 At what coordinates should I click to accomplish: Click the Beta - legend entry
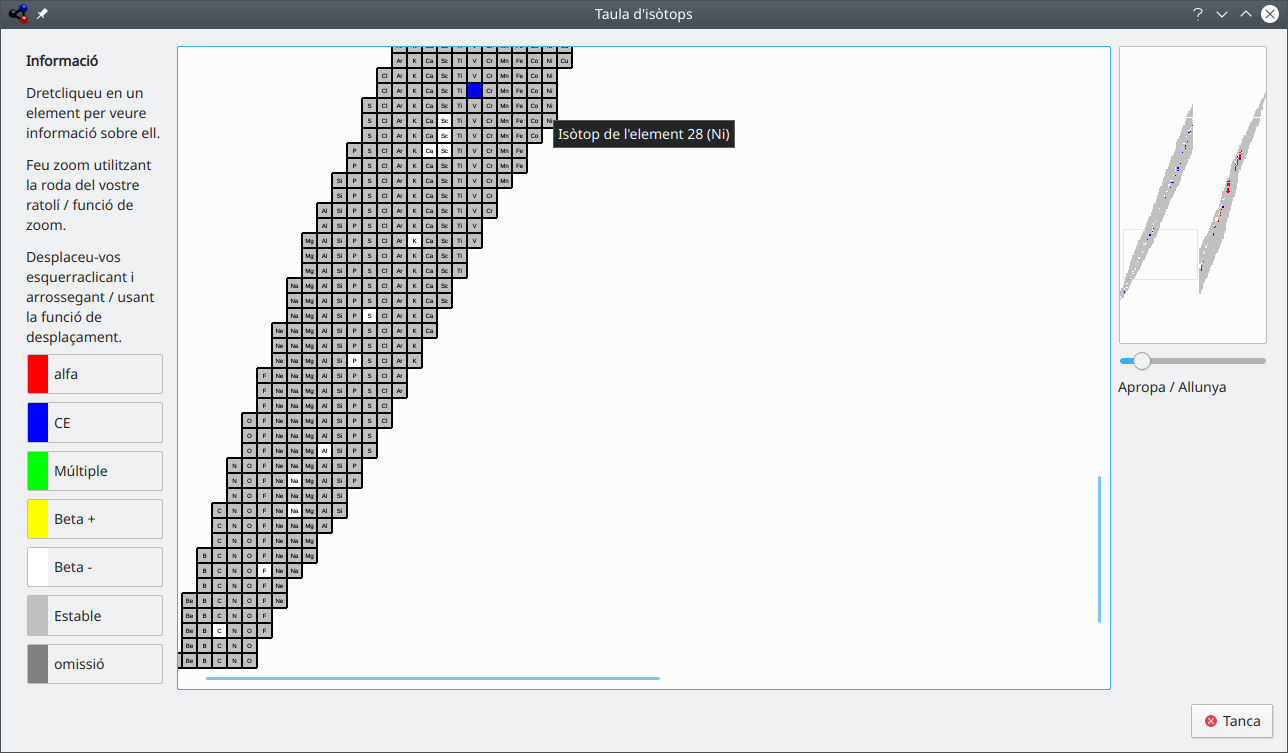[95, 567]
